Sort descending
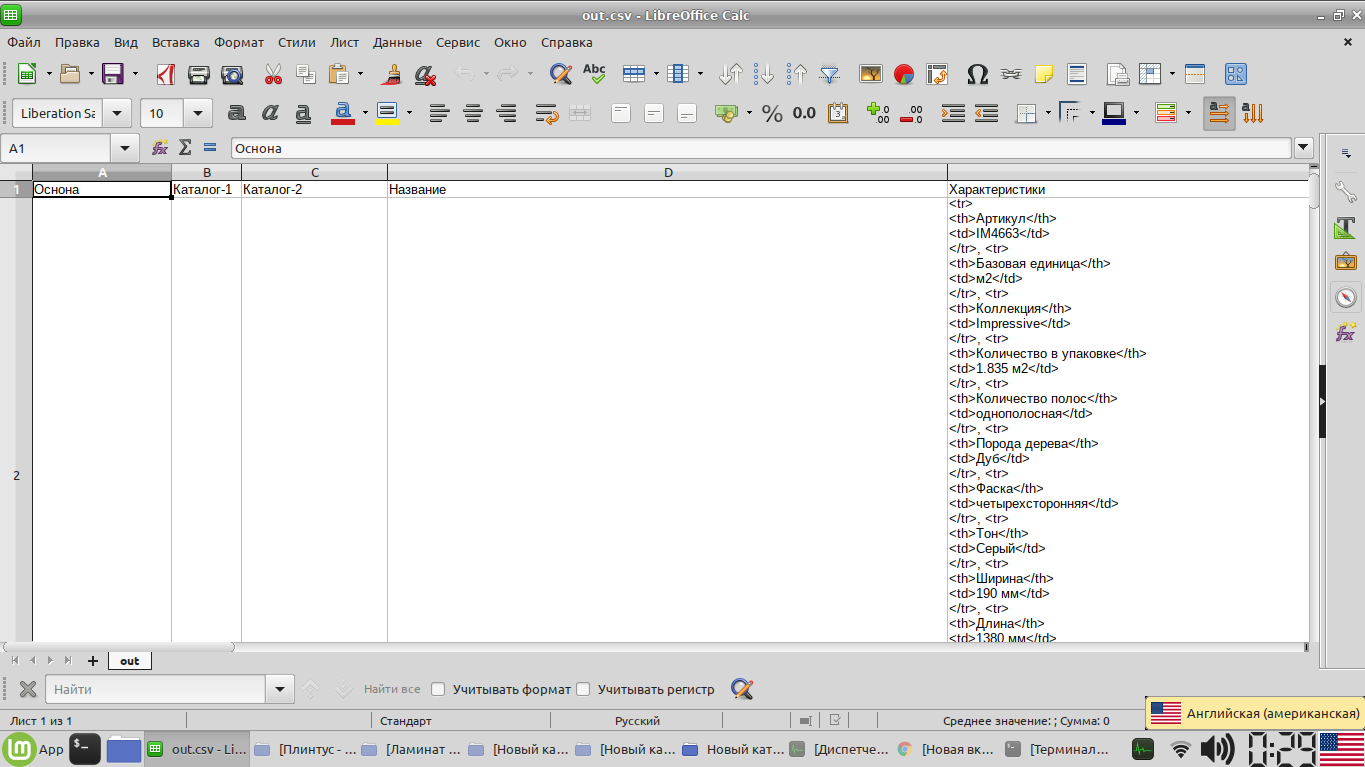Screen dimensions: 1365x767 pos(797,74)
